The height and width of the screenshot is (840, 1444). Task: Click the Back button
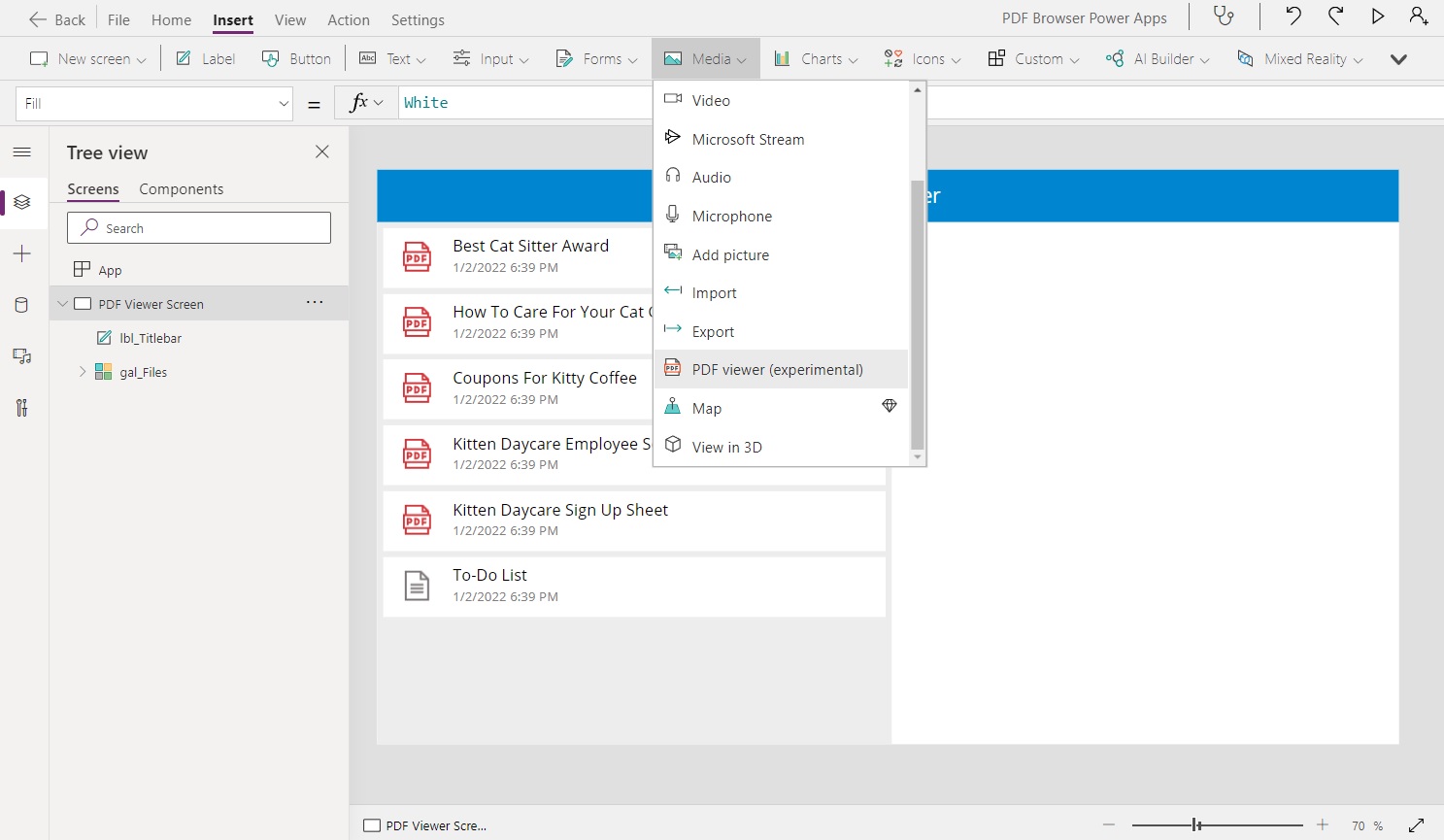(55, 18)
